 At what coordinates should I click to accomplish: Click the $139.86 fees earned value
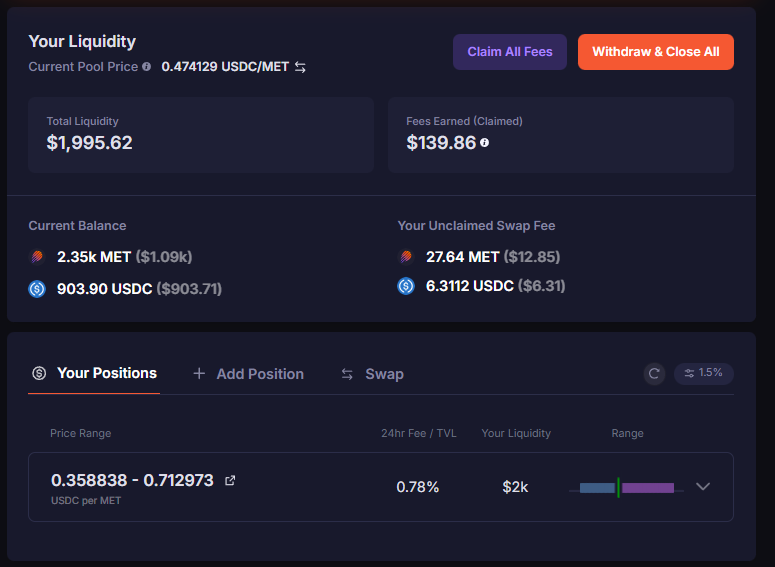click(x=441, y=143)
